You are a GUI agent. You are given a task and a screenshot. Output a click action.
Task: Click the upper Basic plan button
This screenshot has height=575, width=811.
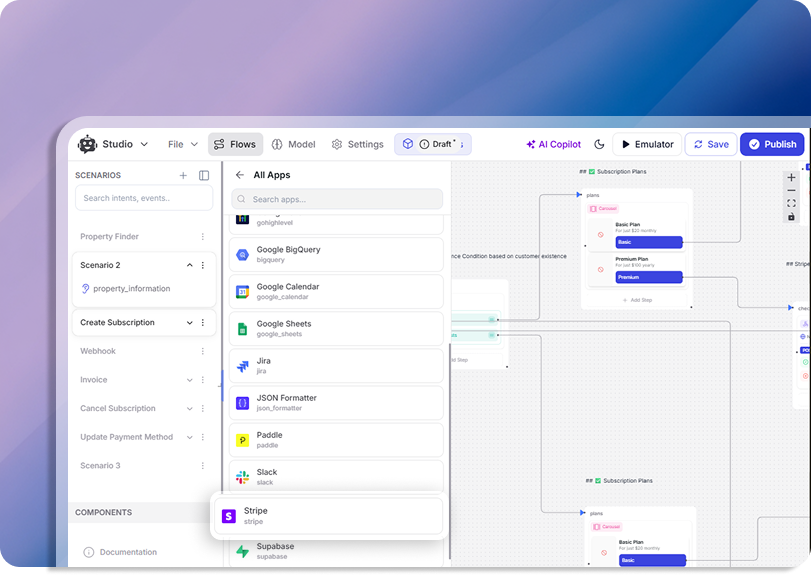tap(649, 242)
